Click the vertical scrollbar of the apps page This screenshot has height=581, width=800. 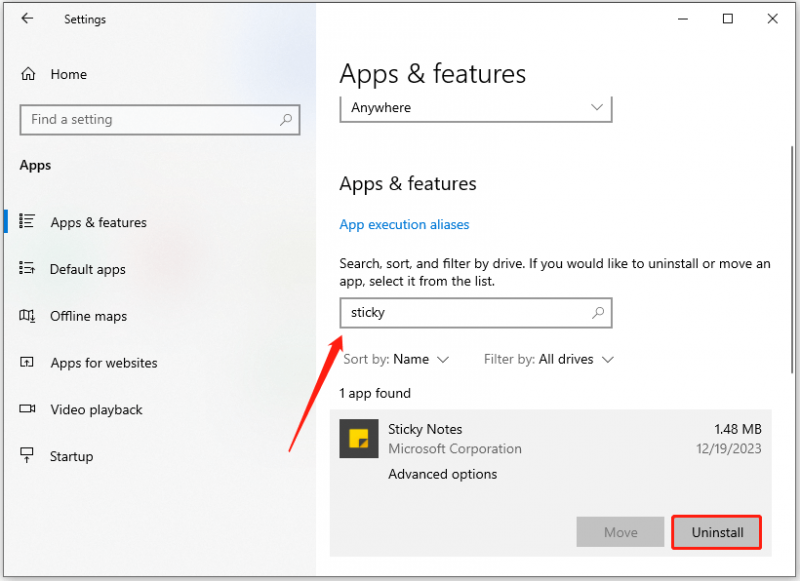point(792,259)
